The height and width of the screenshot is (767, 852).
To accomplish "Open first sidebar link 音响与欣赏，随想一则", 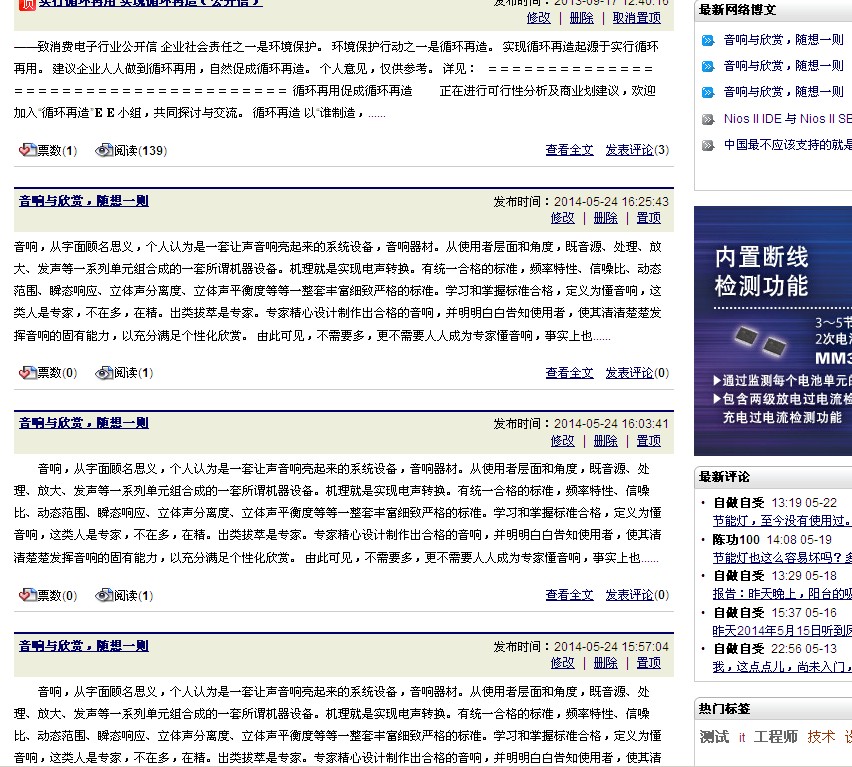I will point(784,40).
